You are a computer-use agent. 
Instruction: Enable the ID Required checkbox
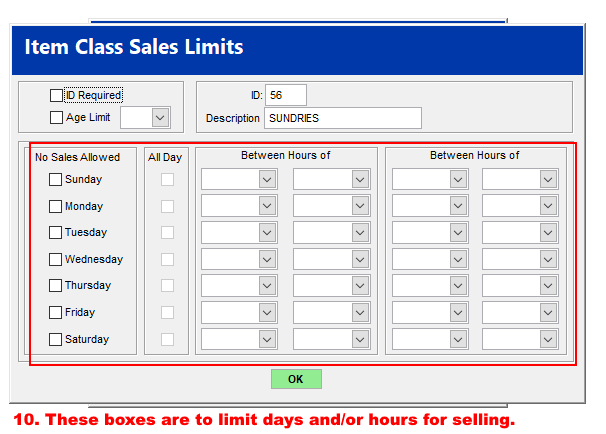[56, 96]
